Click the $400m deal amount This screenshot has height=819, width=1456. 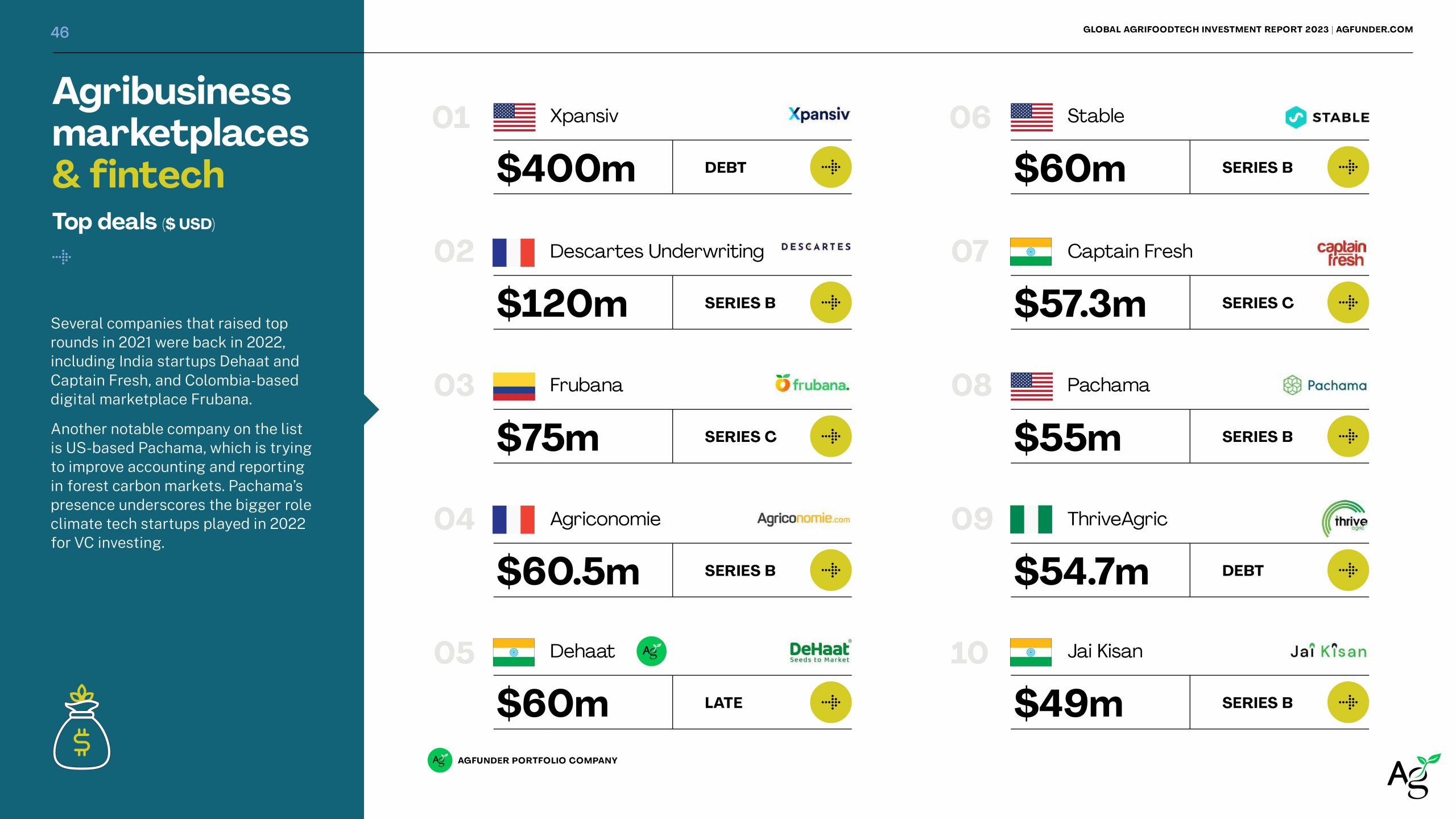566,168
